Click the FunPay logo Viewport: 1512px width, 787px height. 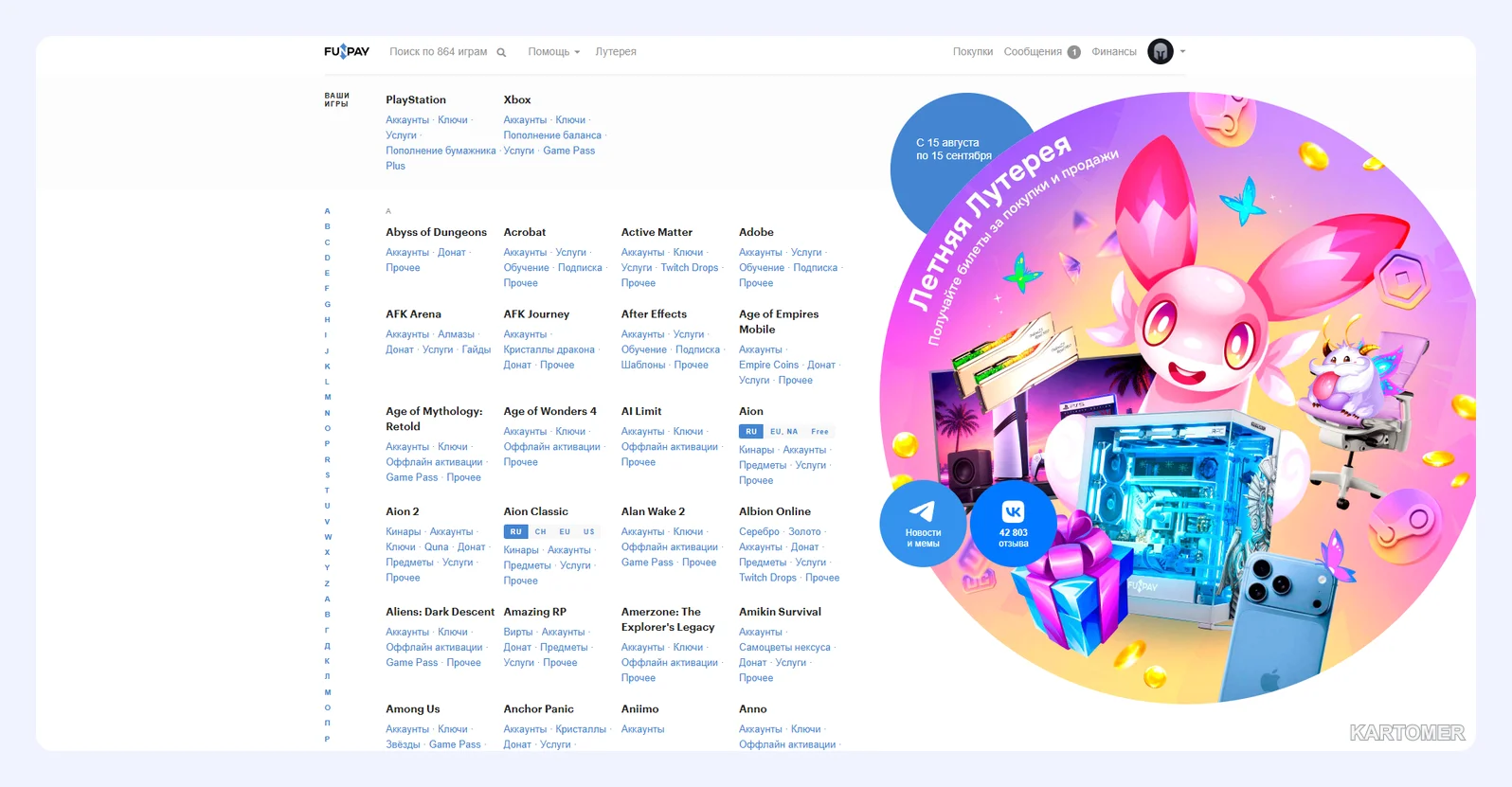tap(347, 51)
